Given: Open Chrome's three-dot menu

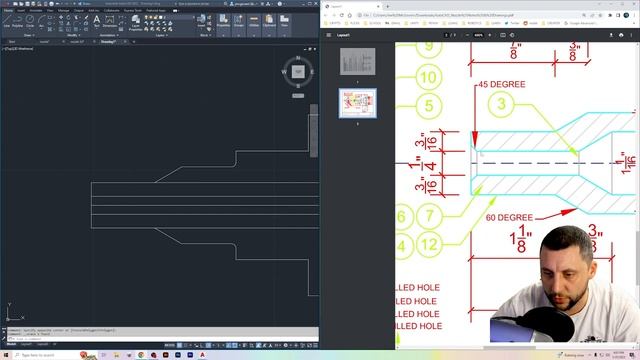Looking at the screenshot, I should (635, 15).
